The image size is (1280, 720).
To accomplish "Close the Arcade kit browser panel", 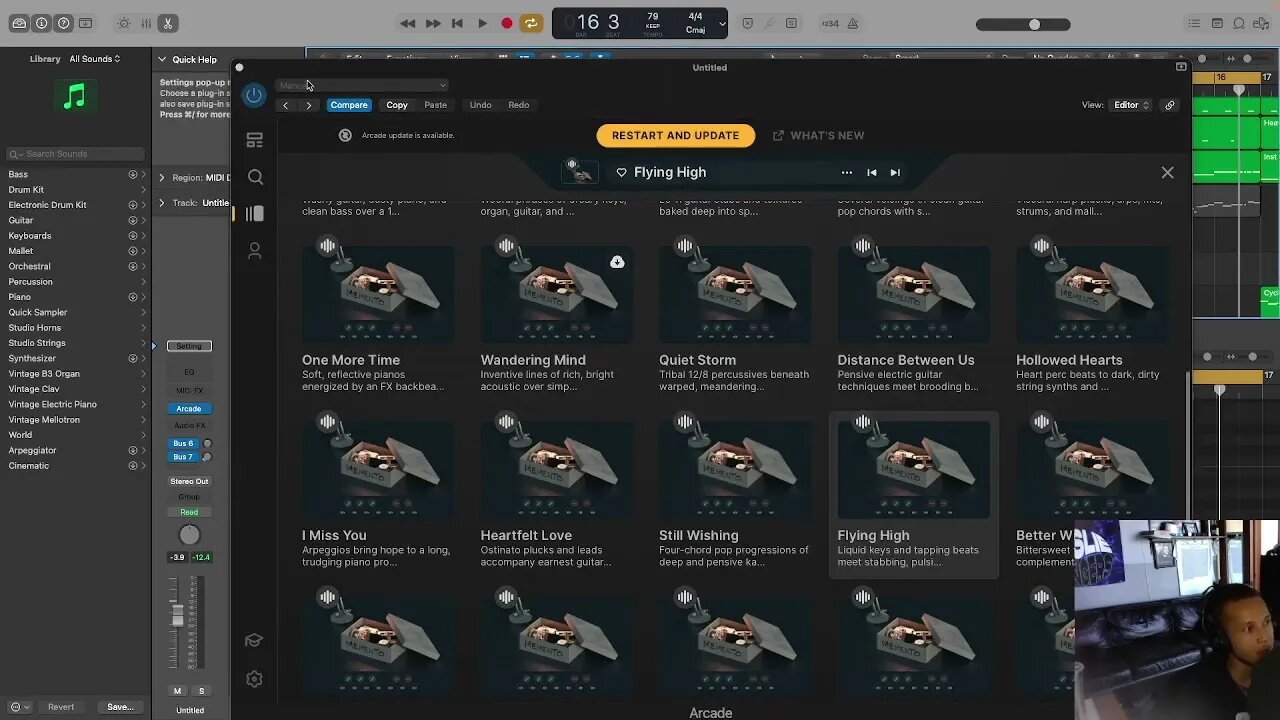I will click(x=1167, y=172).
